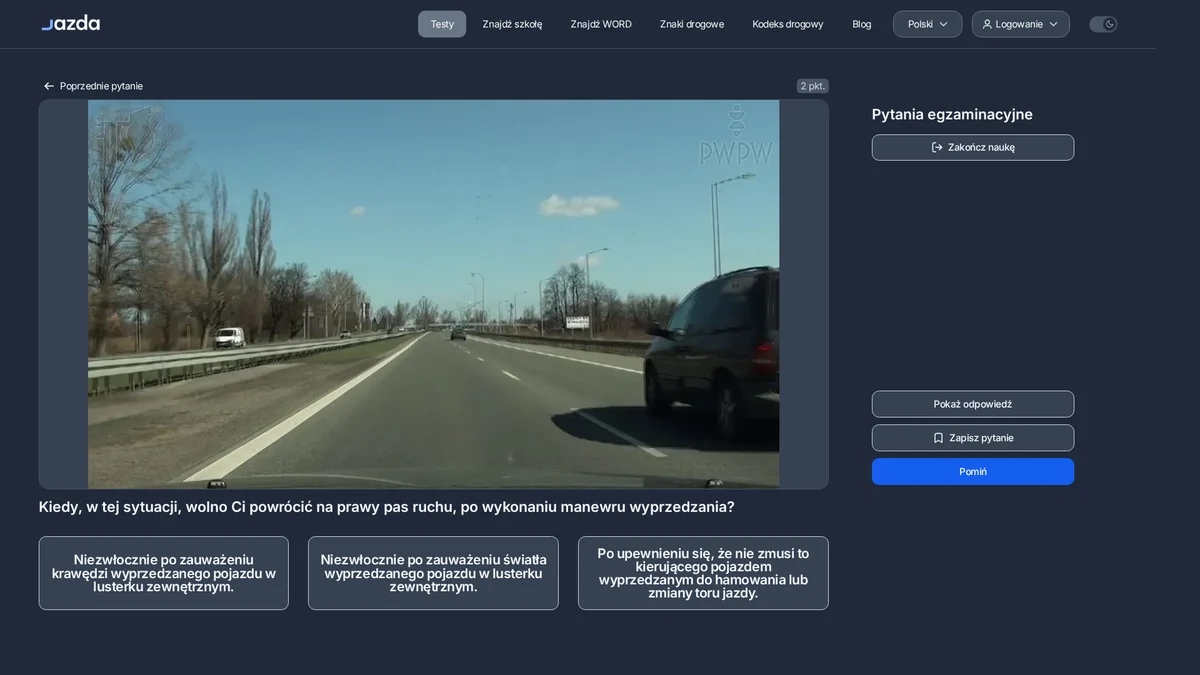The height and width of the screenshot is (675, 1200).
Task: Click the question text about wyprzedzania
Action: coord(387,507)
